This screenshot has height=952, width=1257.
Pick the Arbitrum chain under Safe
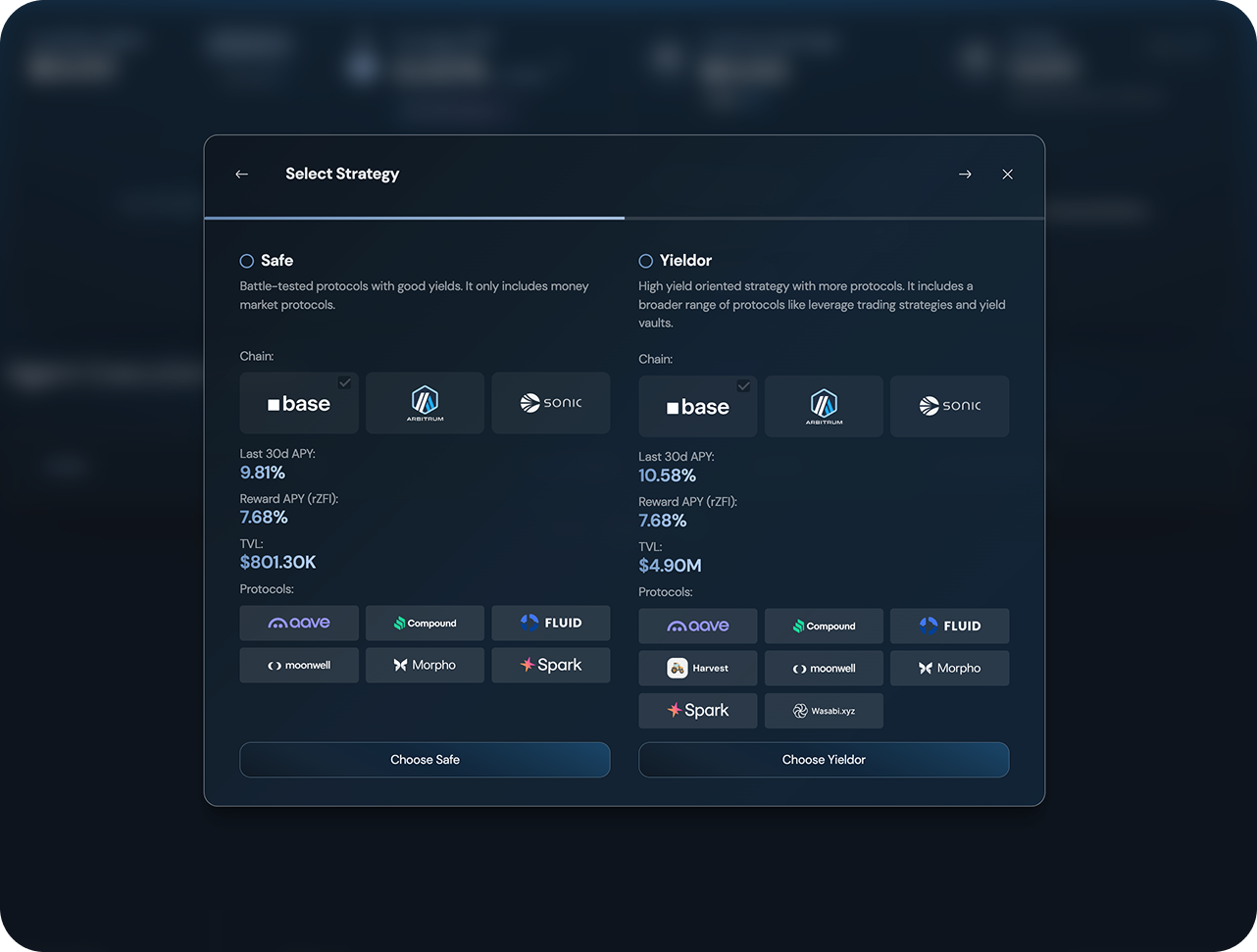tap(425, 403)
